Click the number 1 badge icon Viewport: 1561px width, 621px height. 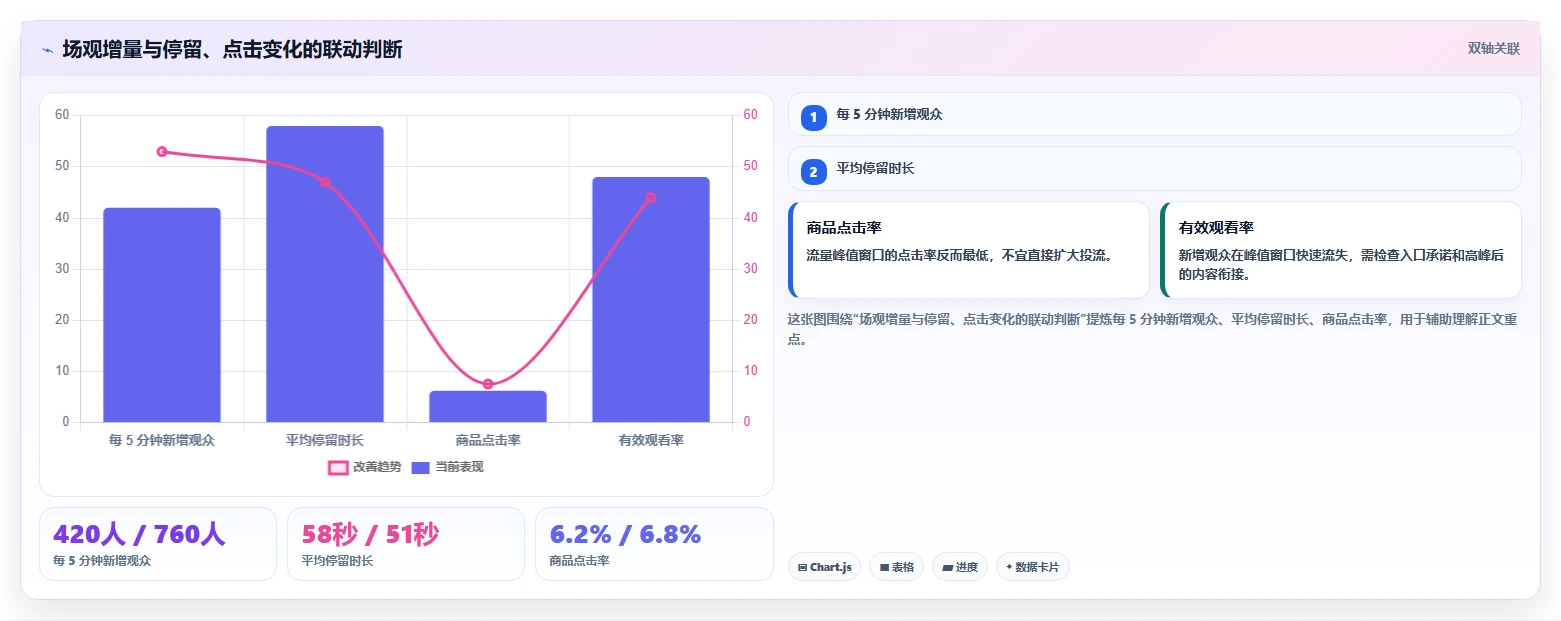point(813,116)
